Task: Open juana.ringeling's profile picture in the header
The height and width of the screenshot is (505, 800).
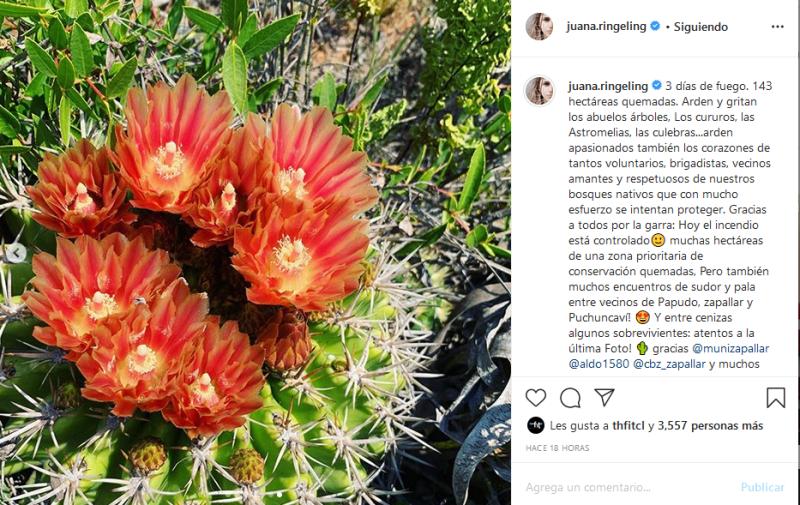Action: [x=540, y=26]
